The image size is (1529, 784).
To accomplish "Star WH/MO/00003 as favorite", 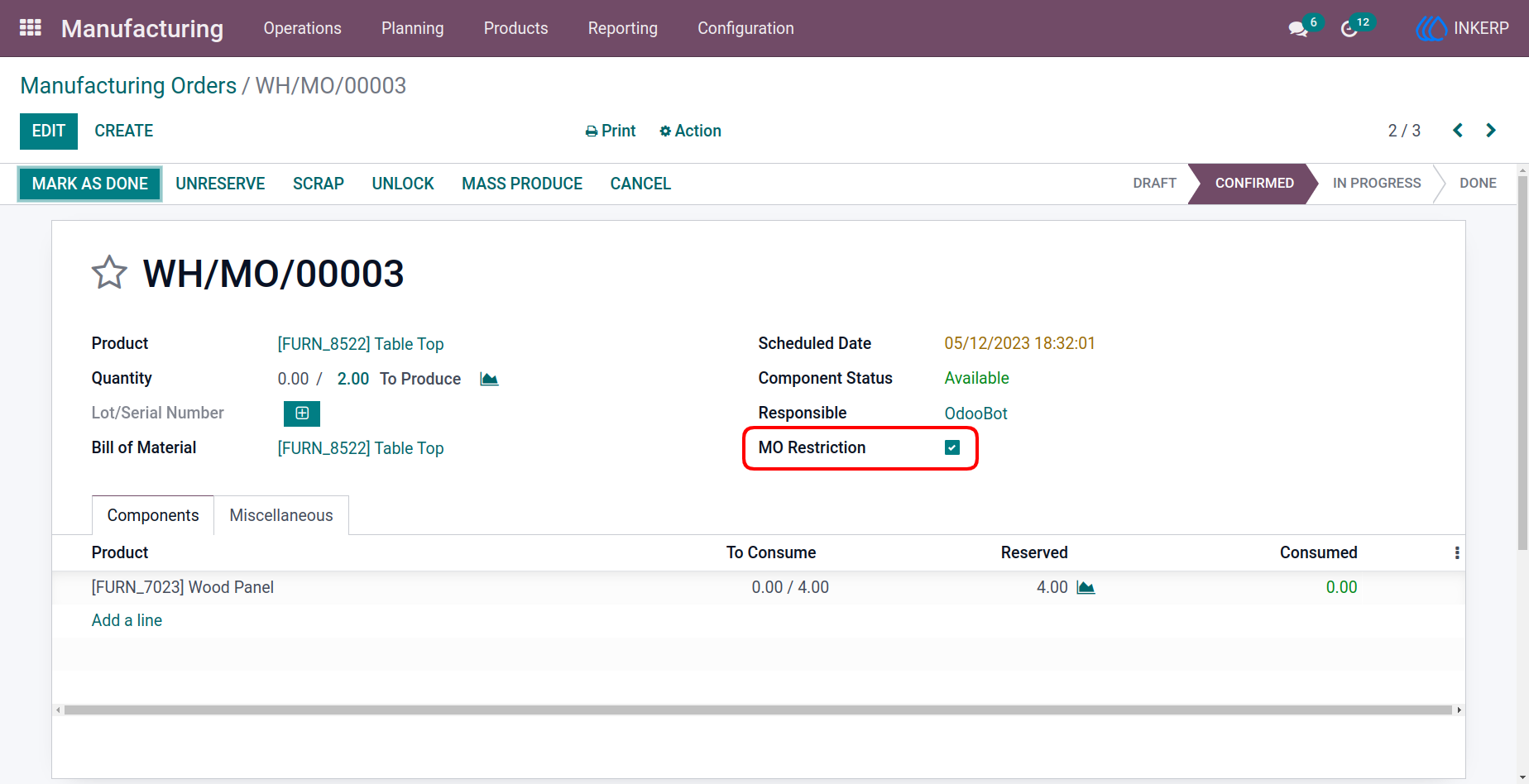I will click(109, 272).
